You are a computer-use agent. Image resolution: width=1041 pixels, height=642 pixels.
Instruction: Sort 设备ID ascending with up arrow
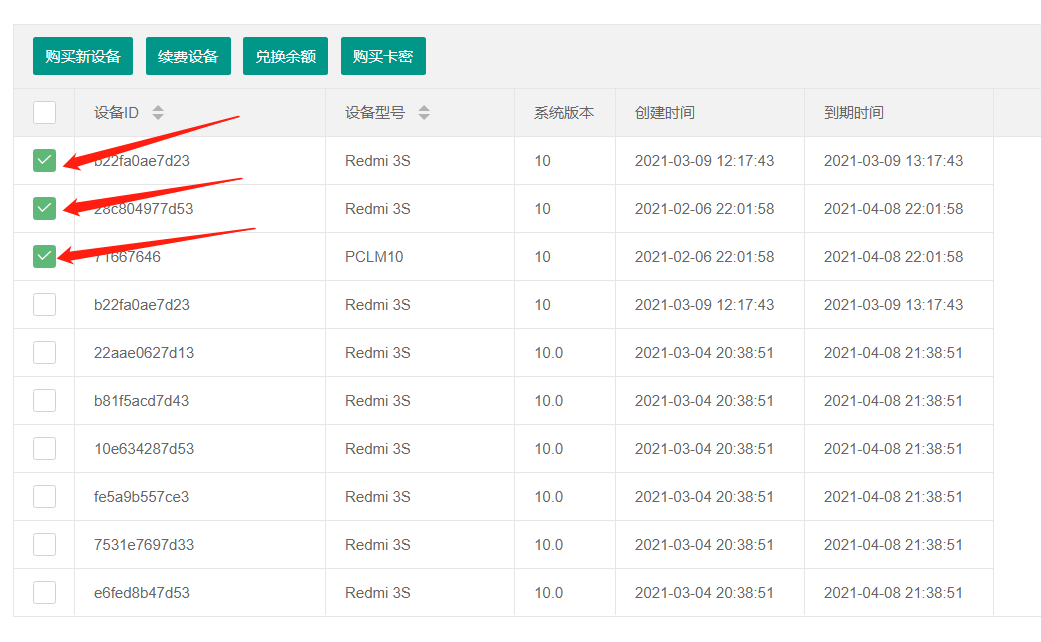(158, 108)
